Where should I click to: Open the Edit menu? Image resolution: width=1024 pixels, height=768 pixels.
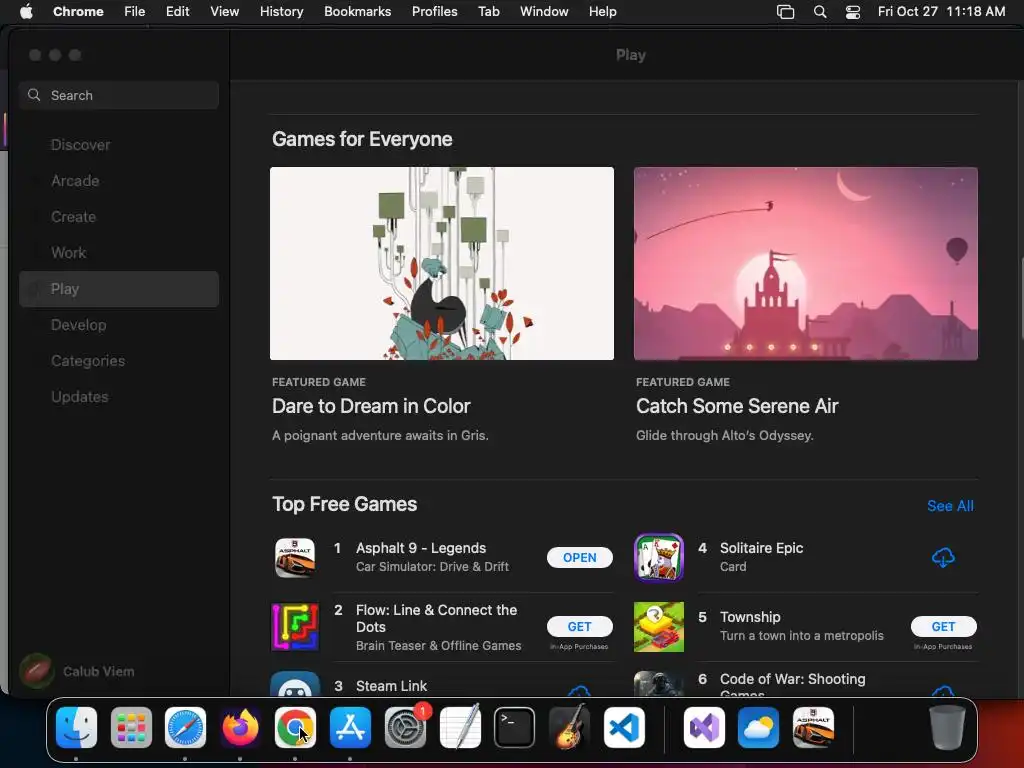pyautogui.click(x=178, y=12)
